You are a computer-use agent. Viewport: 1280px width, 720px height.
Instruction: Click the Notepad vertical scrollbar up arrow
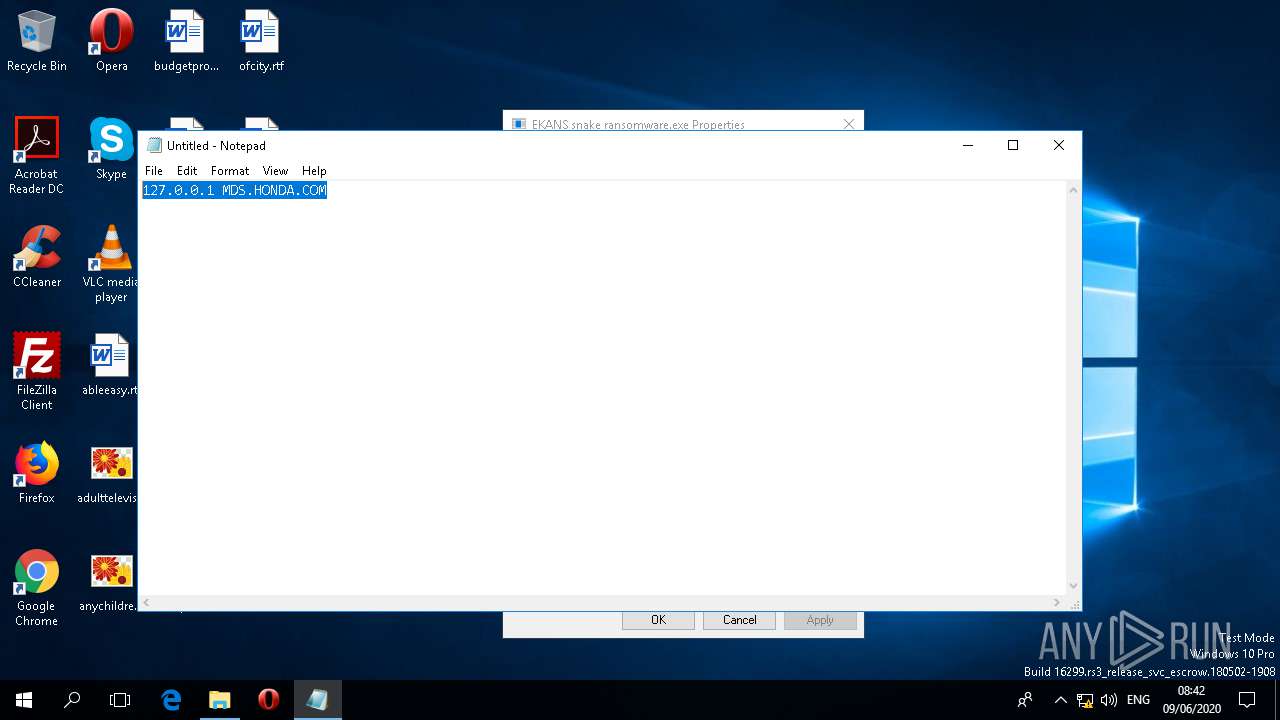click(1074, 190)
